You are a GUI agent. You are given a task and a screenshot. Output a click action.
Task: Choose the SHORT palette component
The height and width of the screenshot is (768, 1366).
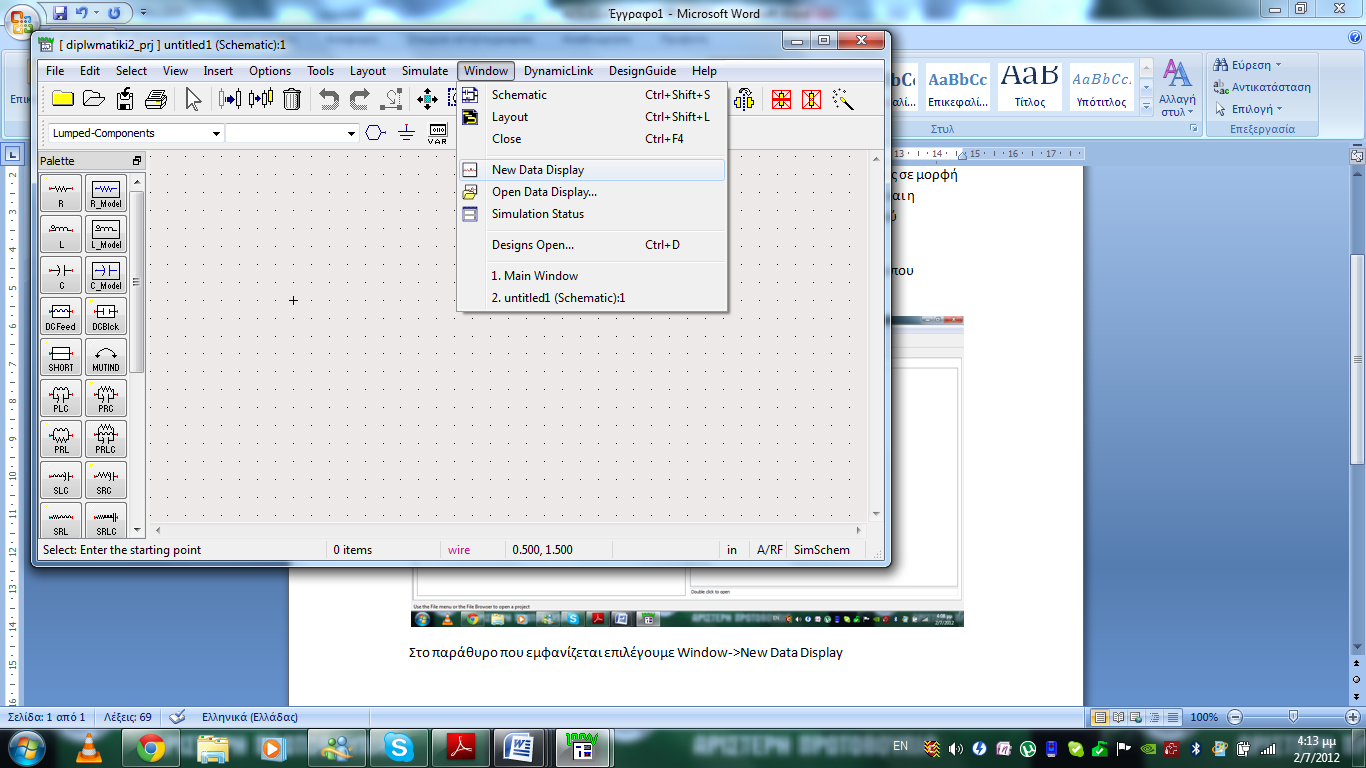click(61, 356)
